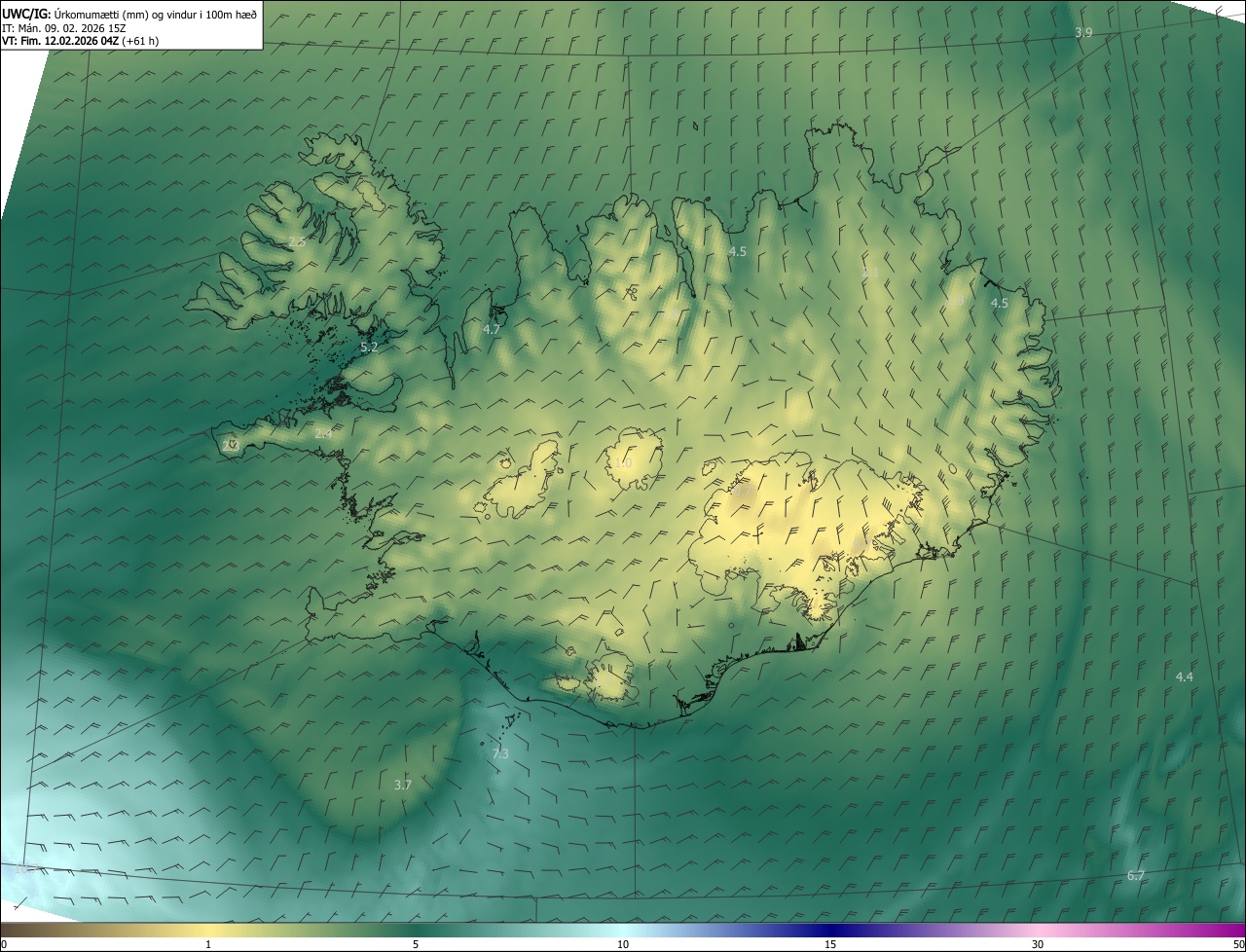Click the 'IT: Mán. 09. 02. 2026 15Z' line
The height and width of the screenshot is (952, 1246).
coord(66,27)
